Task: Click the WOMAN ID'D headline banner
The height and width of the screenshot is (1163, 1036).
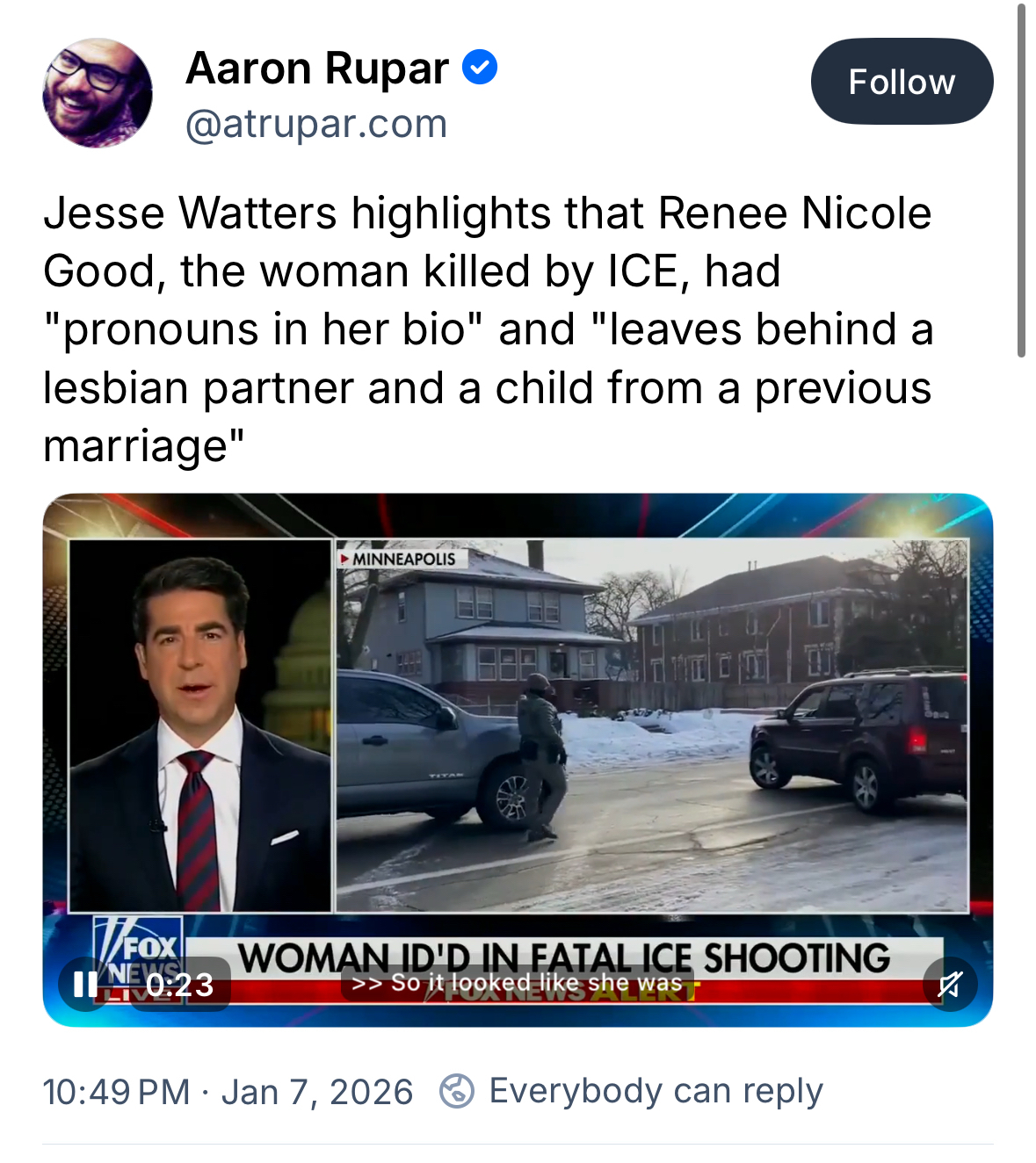Action: click(x=564, y=957)
